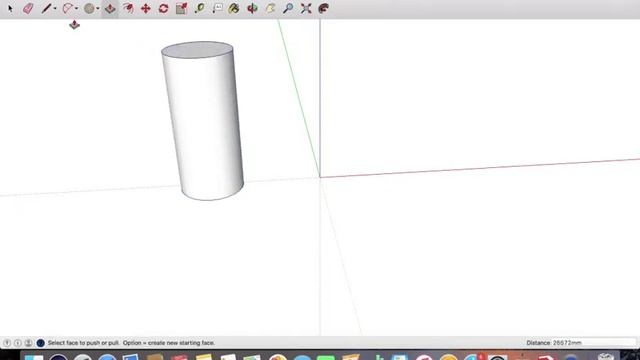The width and height of the screenshot is (640, 360).
Task: Pick the Scale tool
Action: [182, 8]
